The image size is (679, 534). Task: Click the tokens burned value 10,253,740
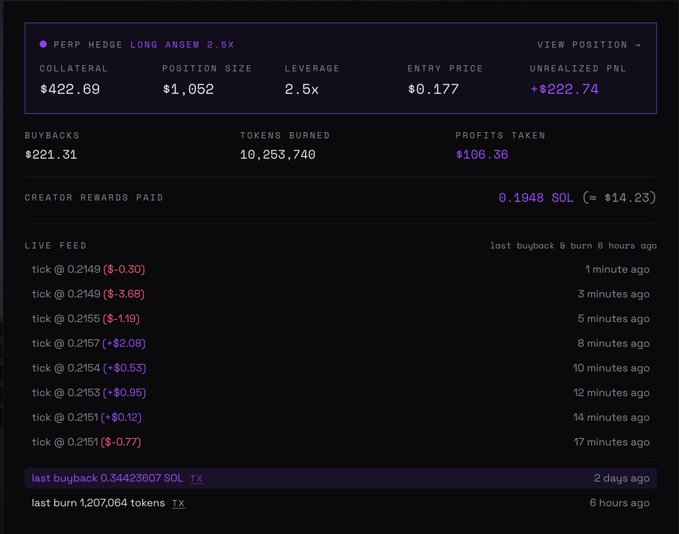(278, 155)
